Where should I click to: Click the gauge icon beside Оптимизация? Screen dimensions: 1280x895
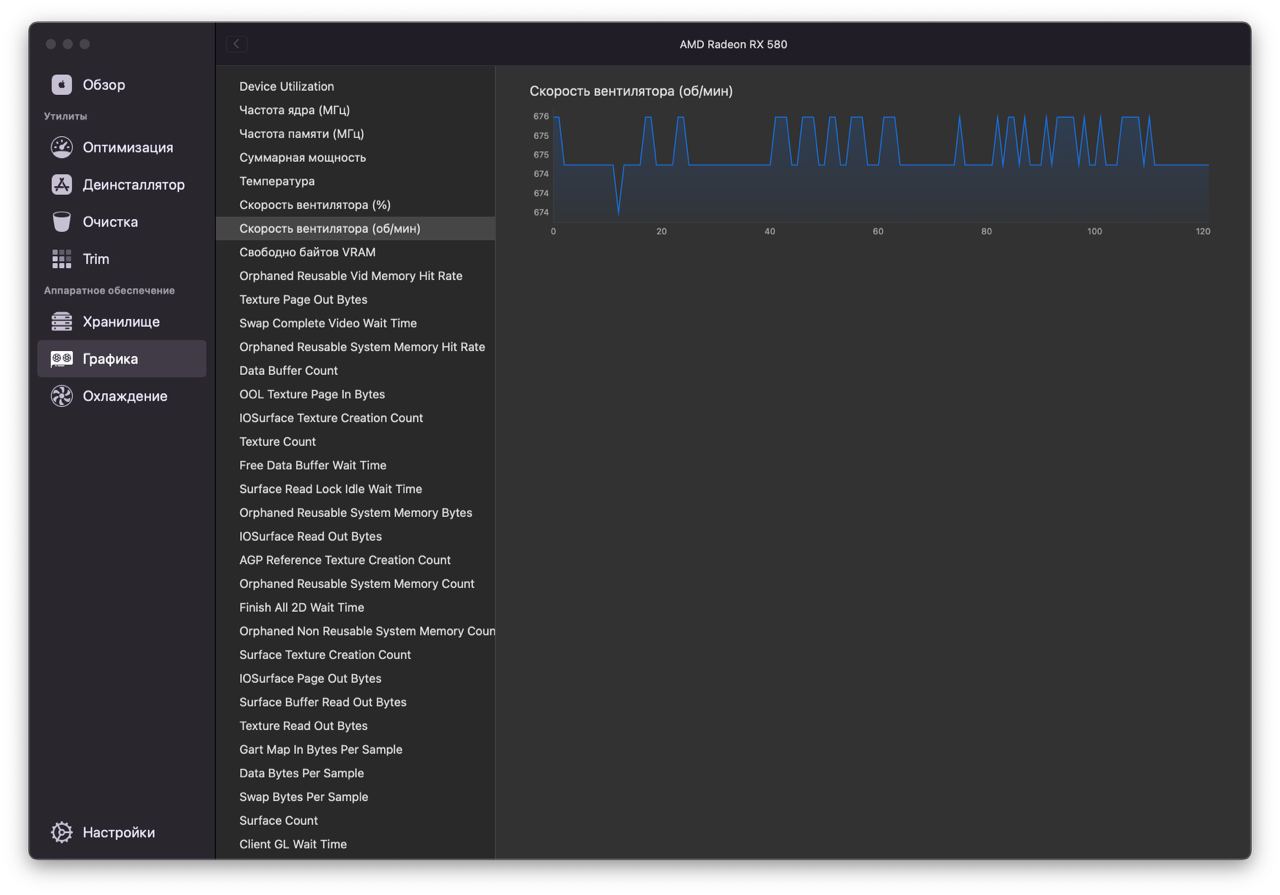[62, 147]
